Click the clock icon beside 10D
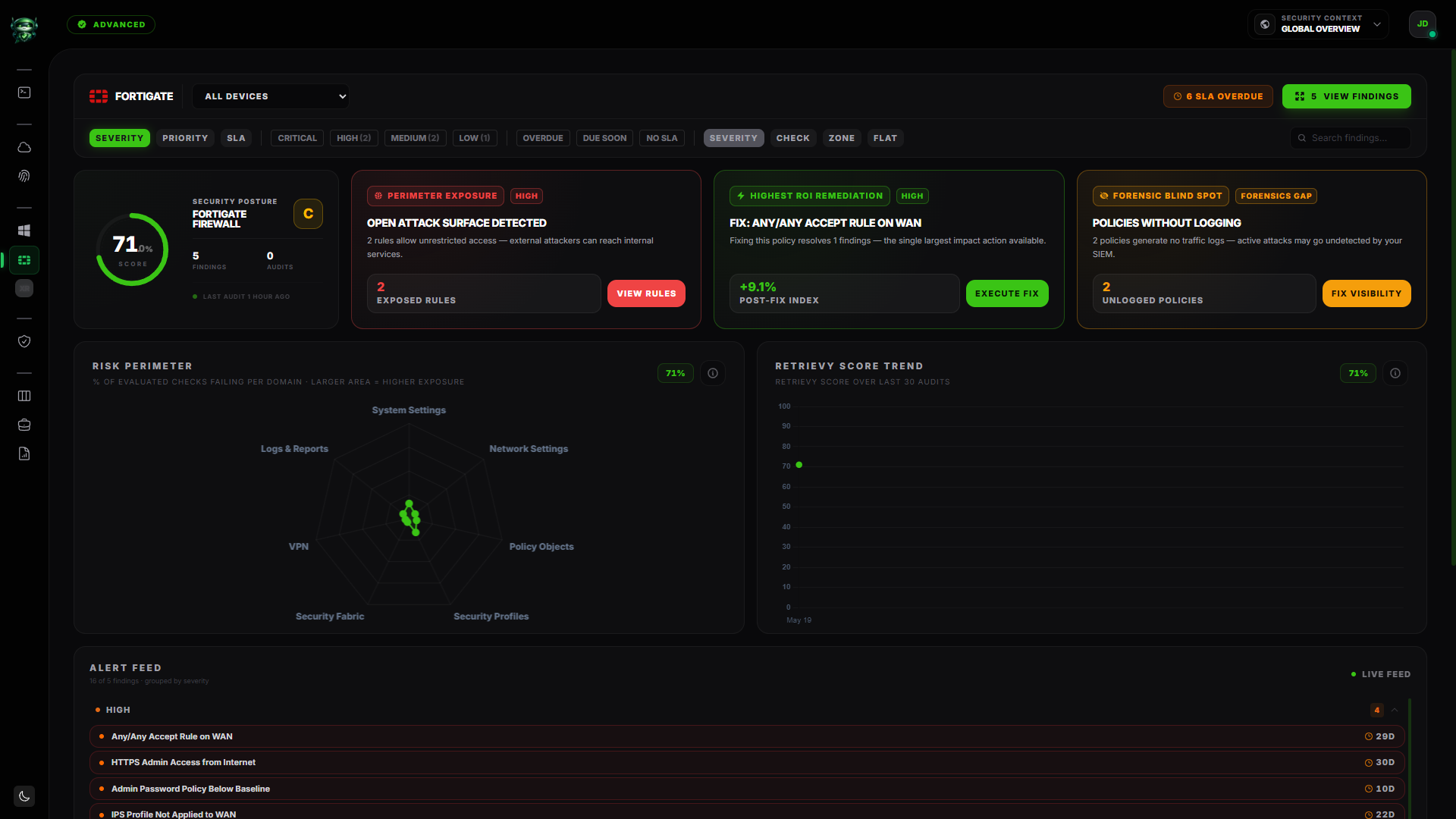 [1369, 789]
